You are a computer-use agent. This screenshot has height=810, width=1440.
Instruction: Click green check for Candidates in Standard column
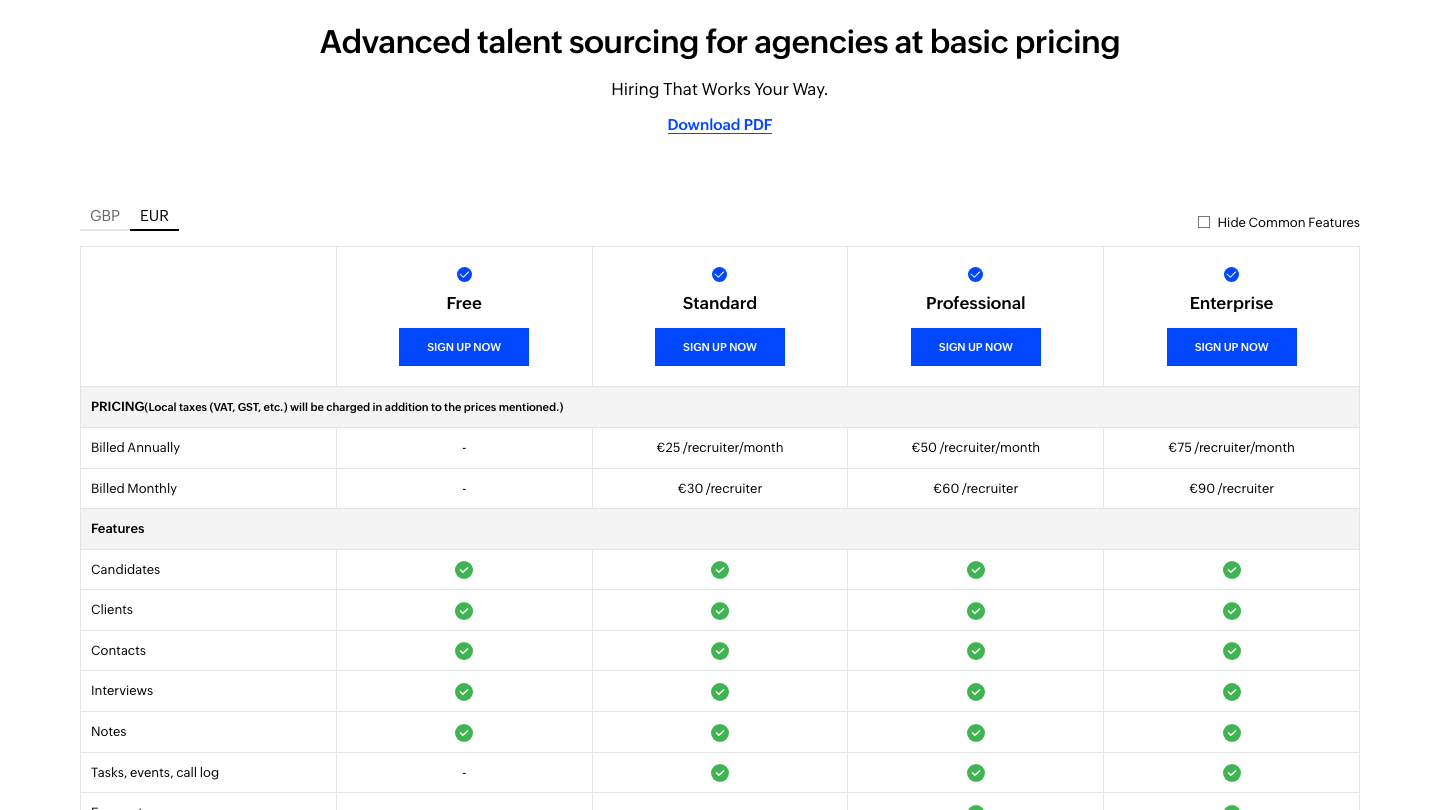click(720, 570)
